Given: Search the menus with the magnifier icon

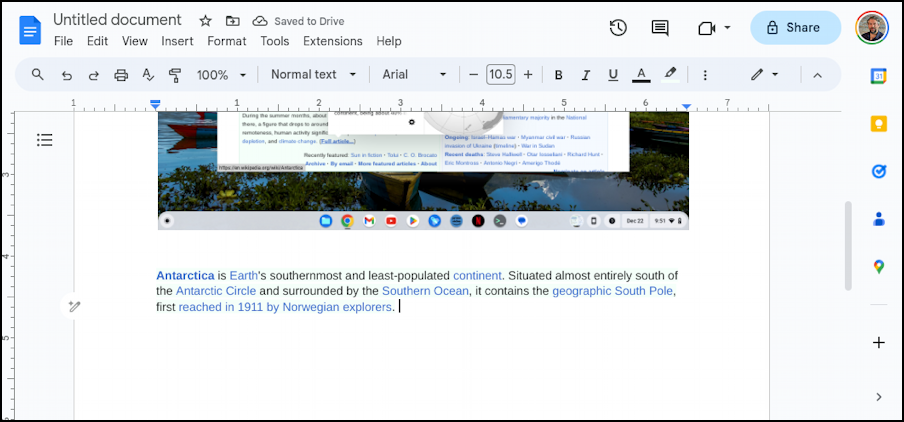Looking at the screenshot, I should click(x=37, y=74).
